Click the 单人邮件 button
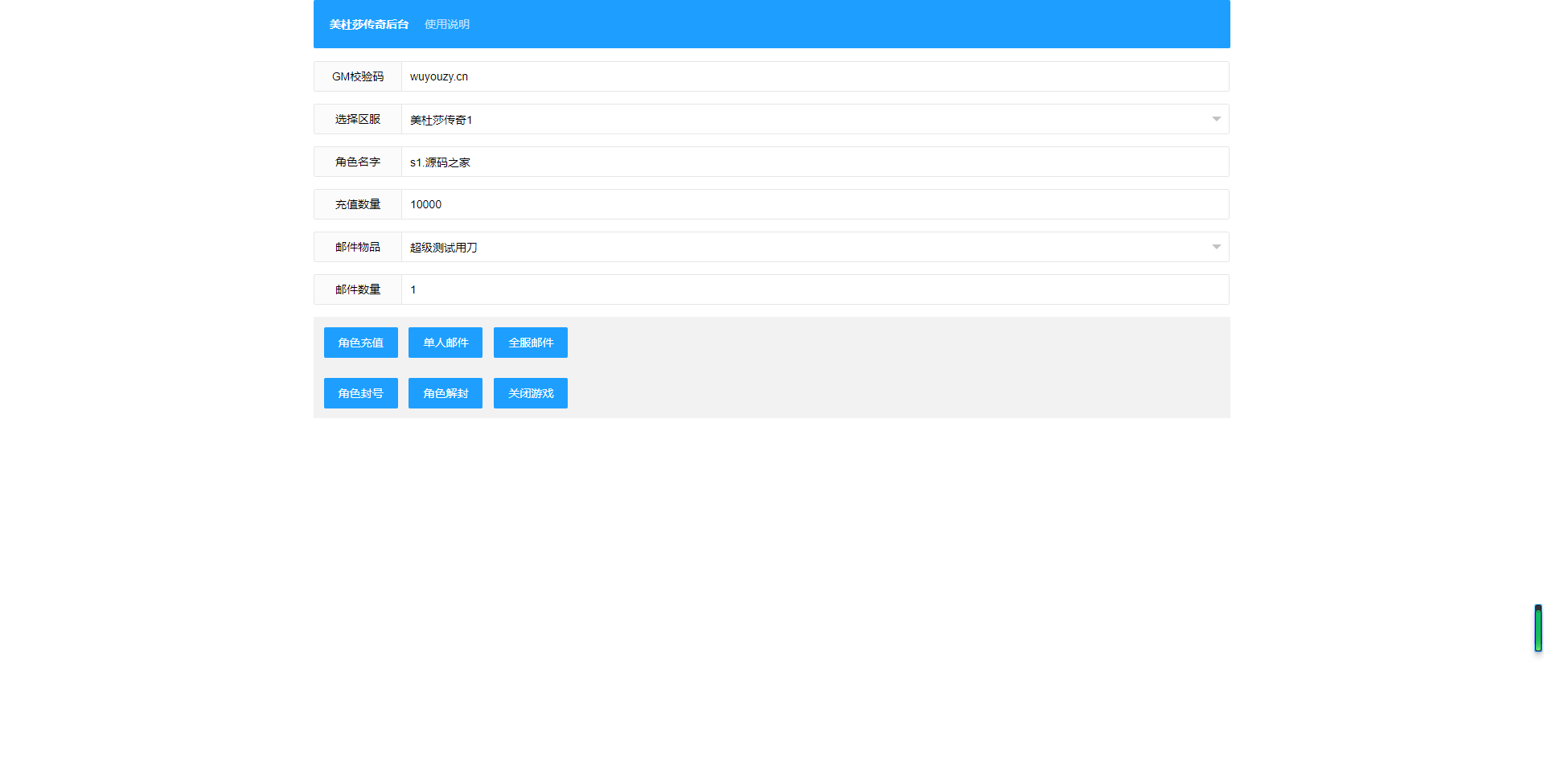This screenshot has height=784, width=1544. tap(446, 343)
